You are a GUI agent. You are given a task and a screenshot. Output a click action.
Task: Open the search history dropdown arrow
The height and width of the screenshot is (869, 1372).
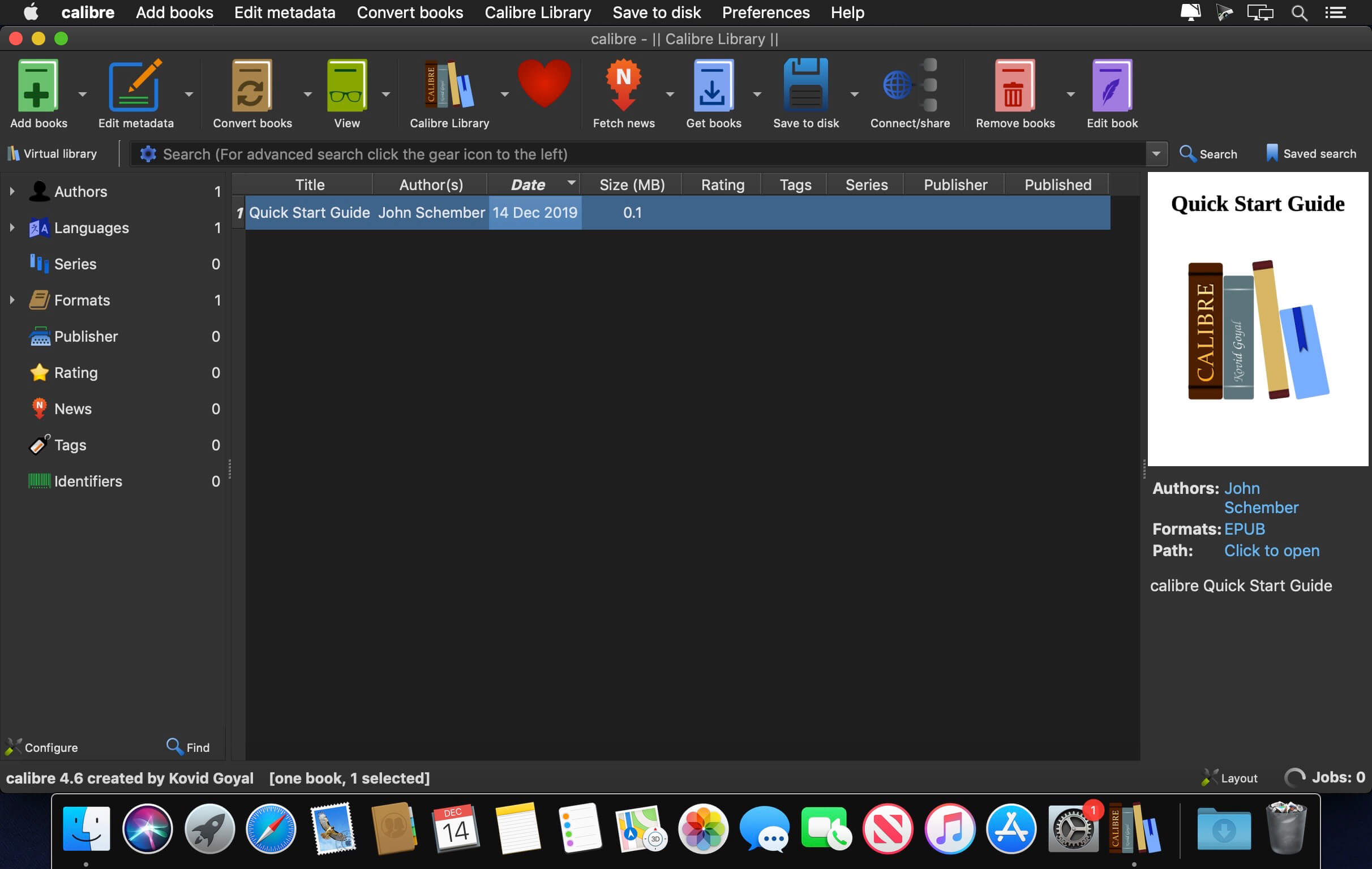click(1156, 154)
